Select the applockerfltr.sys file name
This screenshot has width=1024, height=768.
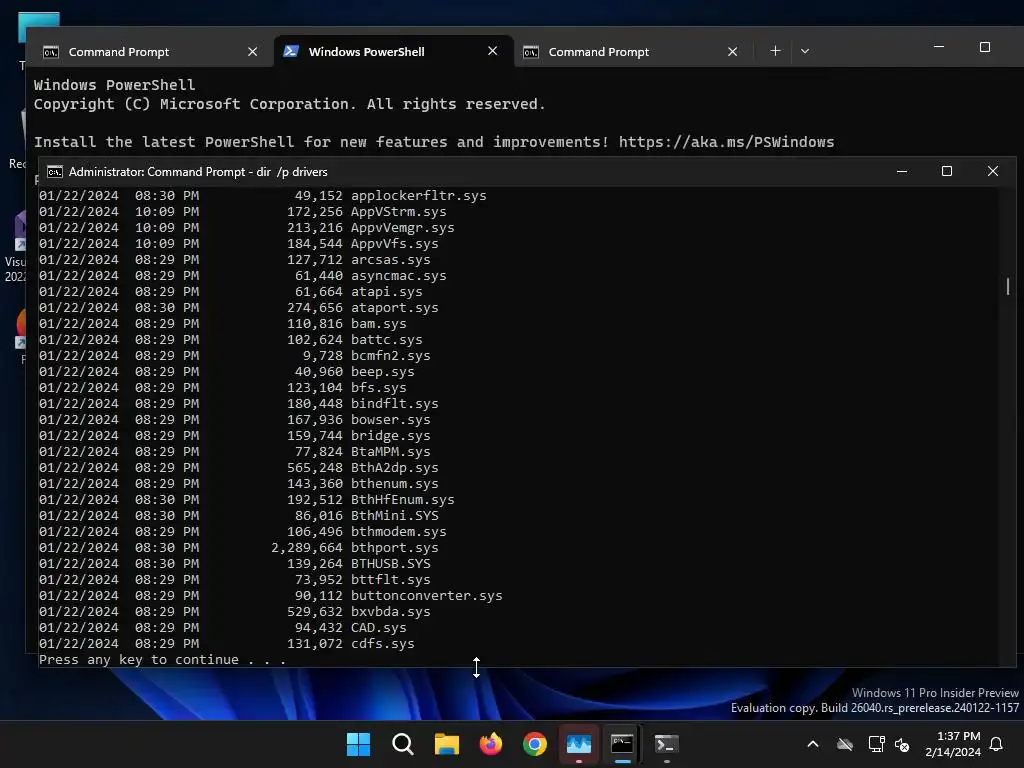coord(419,195)
